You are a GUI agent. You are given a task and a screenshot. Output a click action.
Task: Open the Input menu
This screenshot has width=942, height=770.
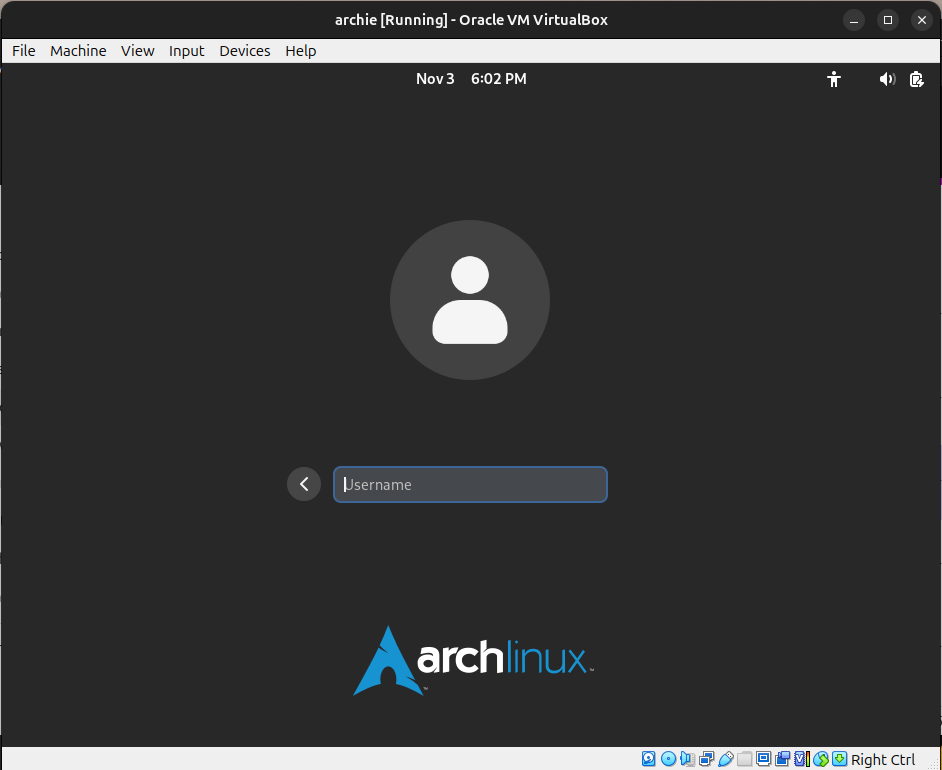pyautogui.click(x=186, y=51)
